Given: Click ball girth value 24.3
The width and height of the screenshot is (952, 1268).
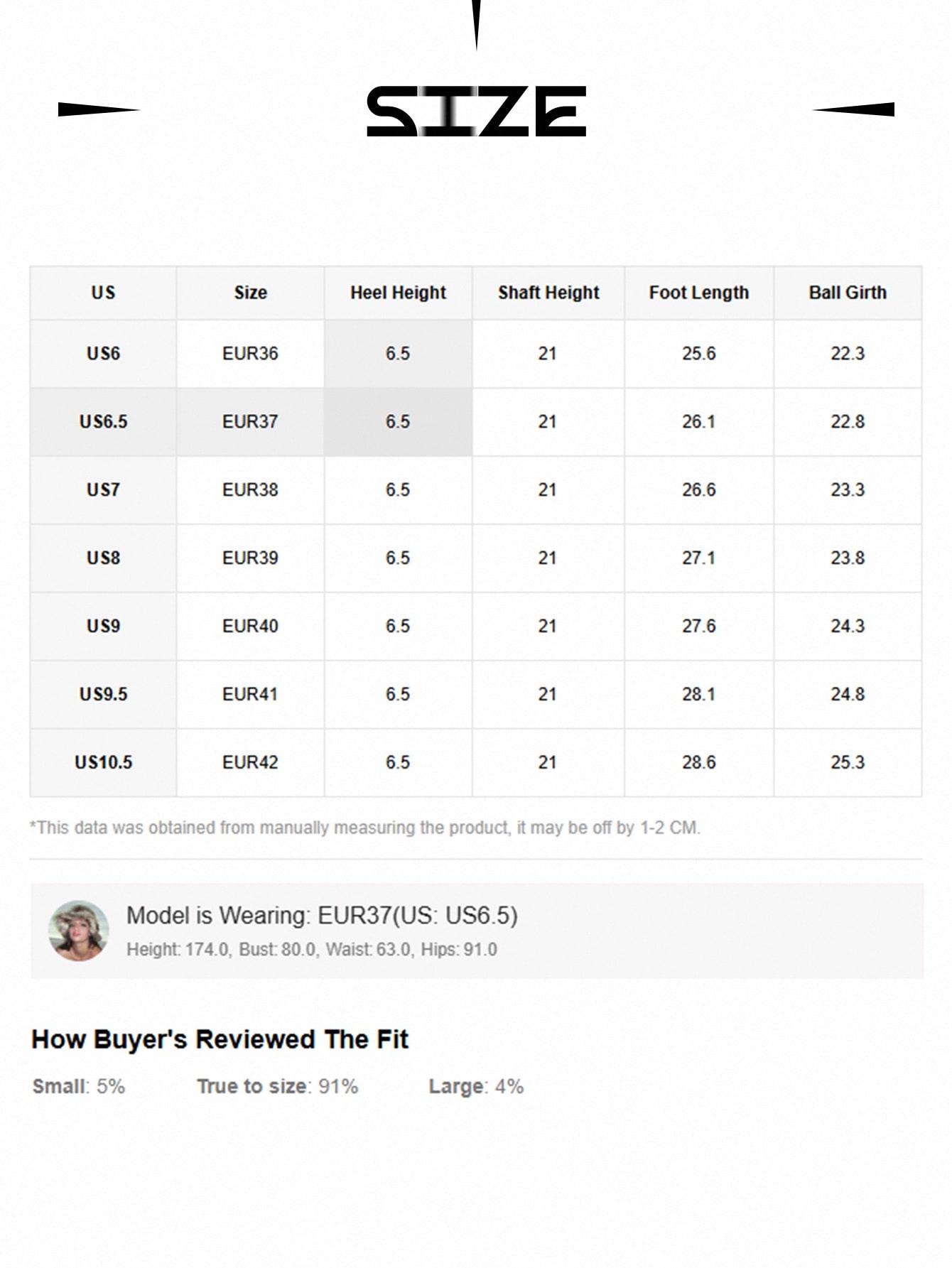Looking at the screenshot, I should pyautogui.click(x=848, y=627).
